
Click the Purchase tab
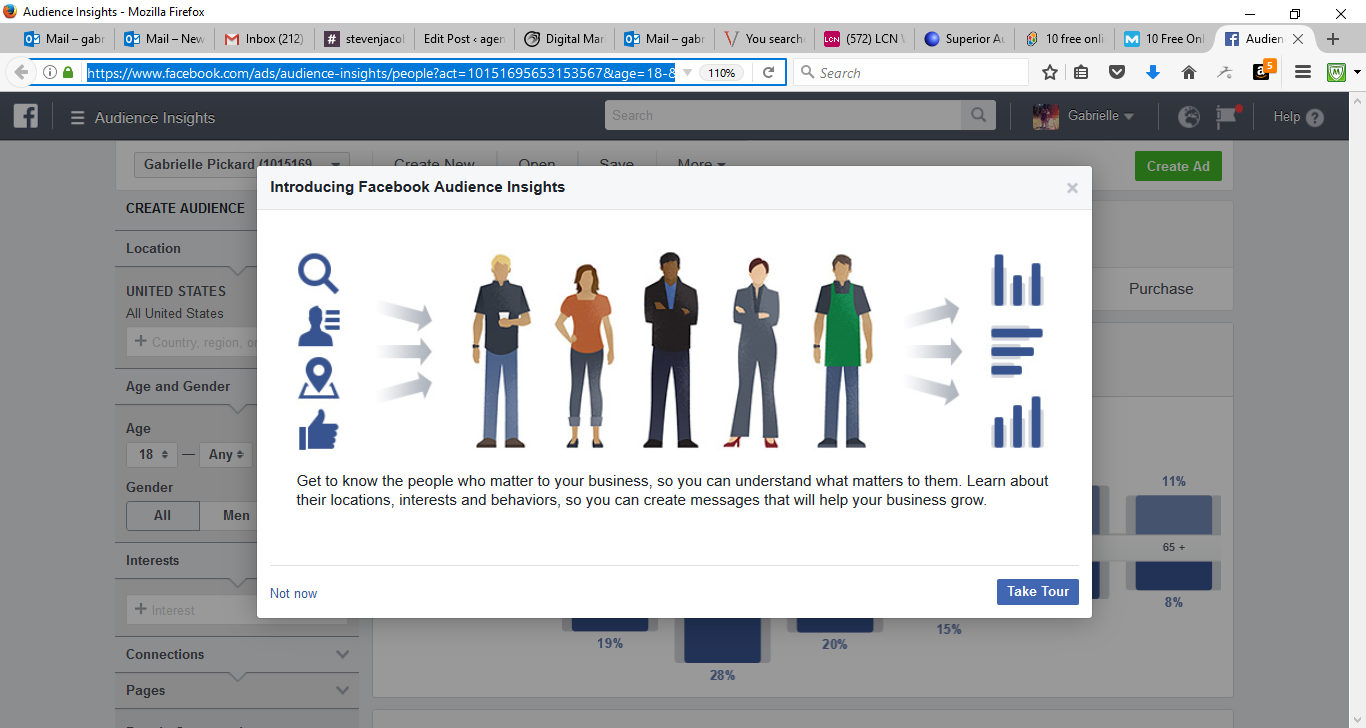(1161, 289)
